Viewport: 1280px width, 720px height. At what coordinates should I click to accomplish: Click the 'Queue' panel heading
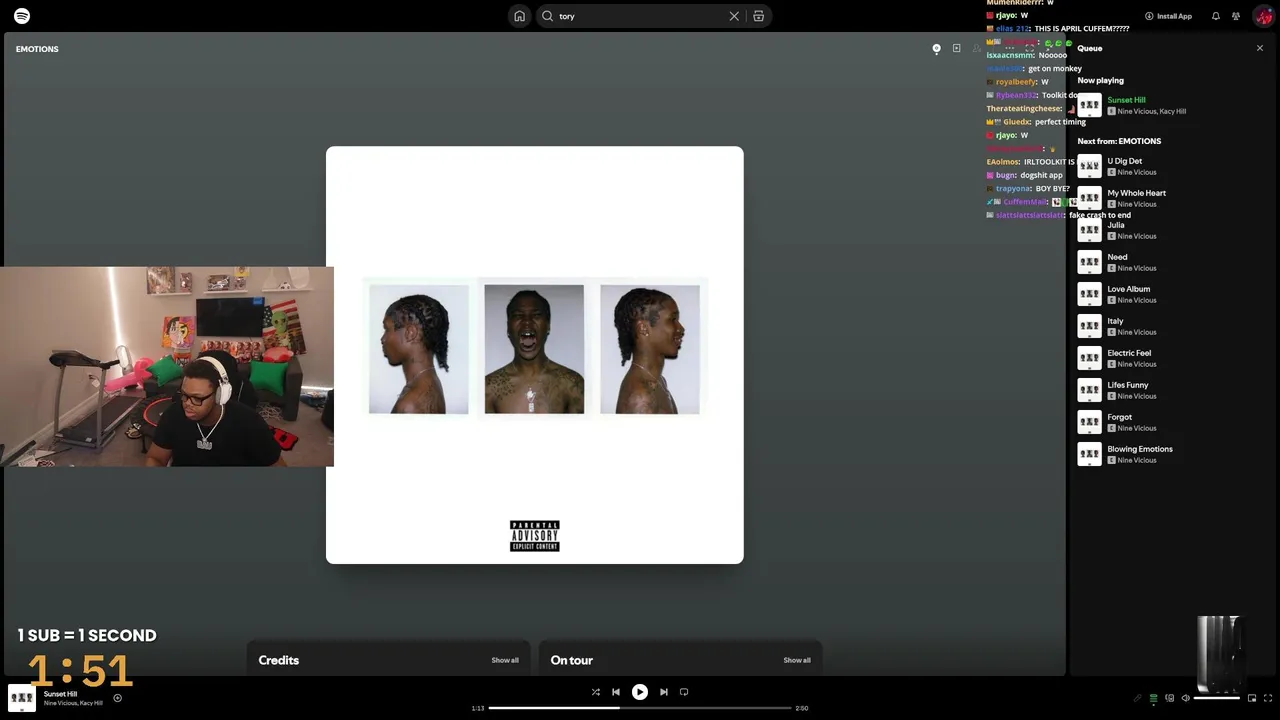pos(1090,48)
